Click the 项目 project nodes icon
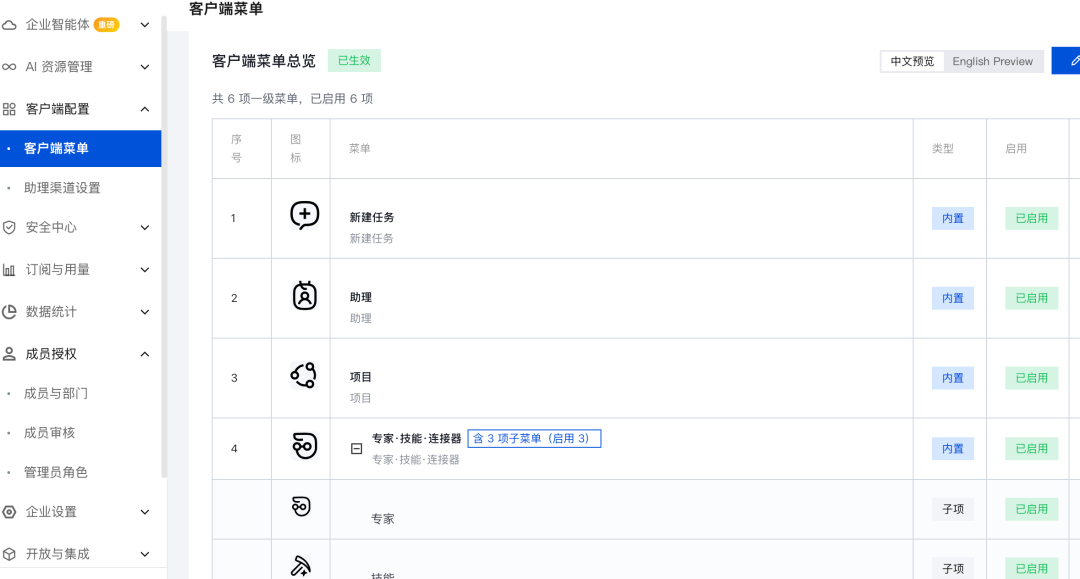The width and height of the screenshot is (1080, 579). pos(304,375)
